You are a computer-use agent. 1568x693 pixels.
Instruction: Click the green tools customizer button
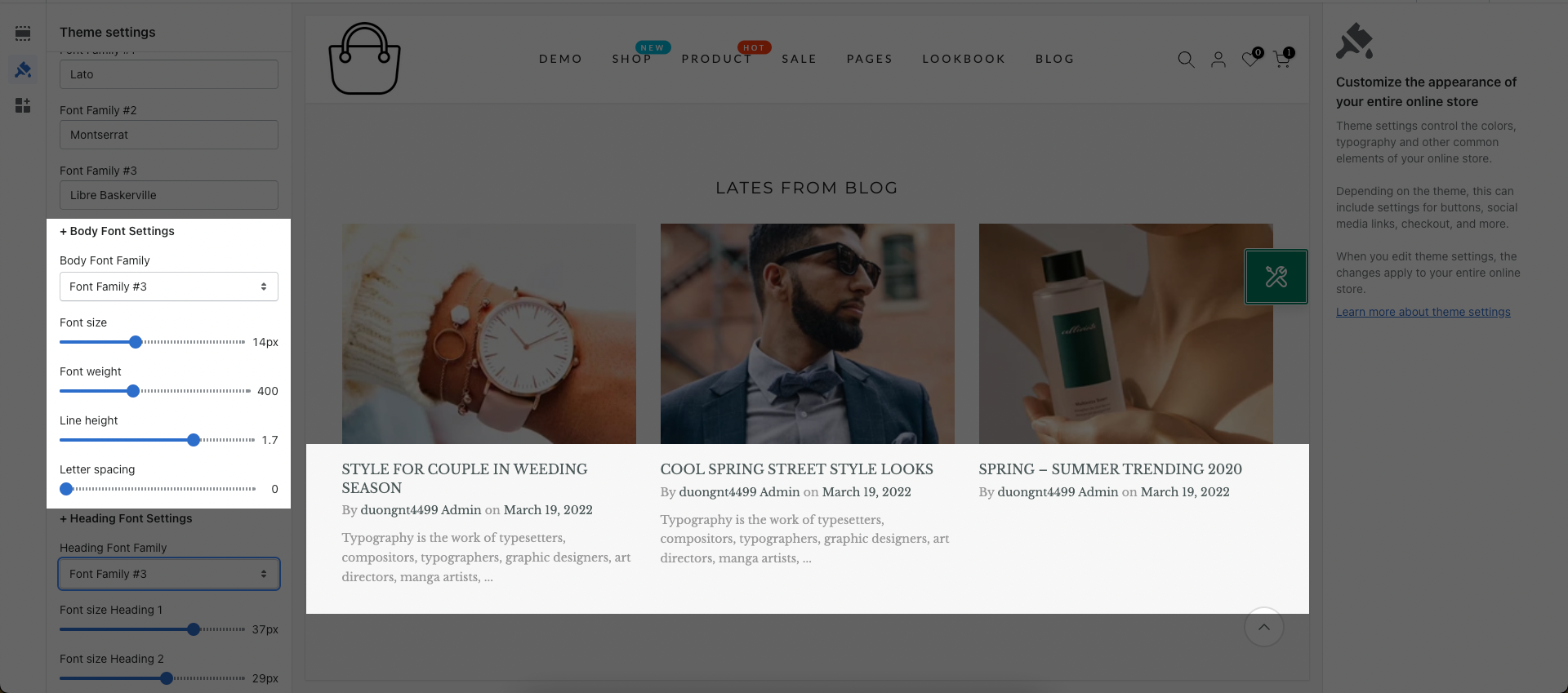pyautogui.click(x=1276, y=277)
